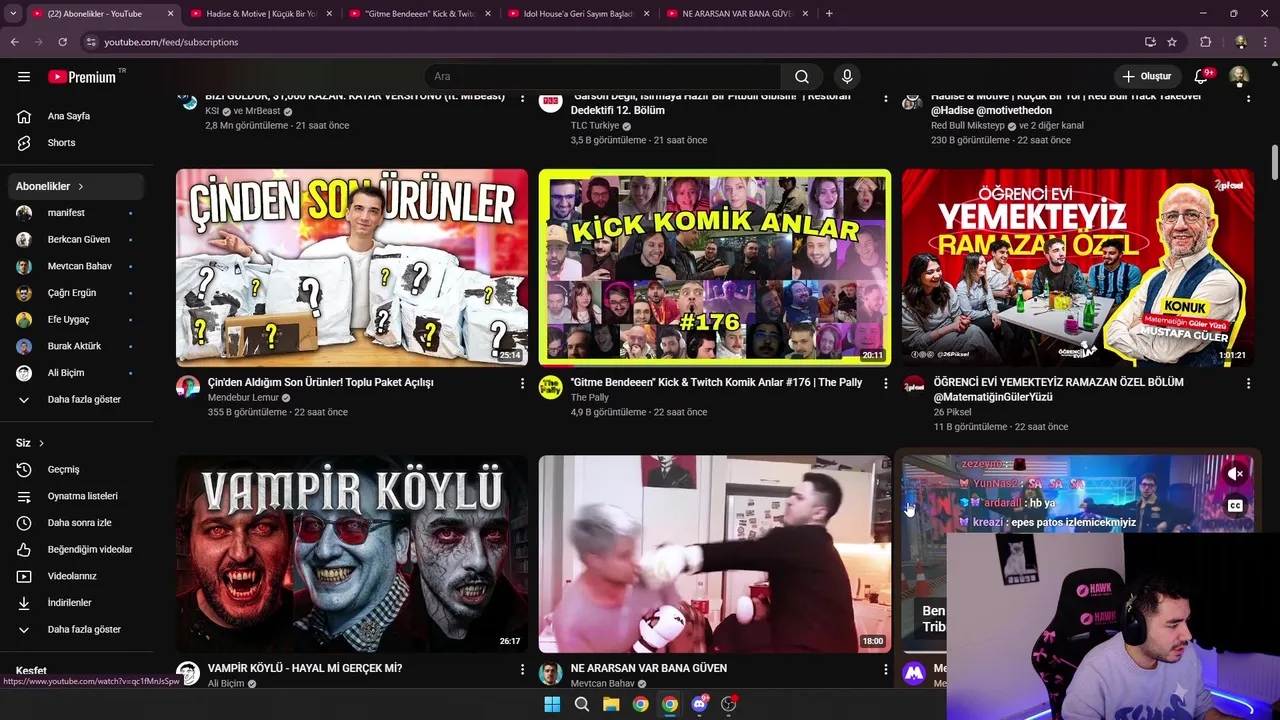Image resolution: width=1280 pixels, height=720 pixels.
Task: Open more options for Gitme Bendeeen video
Action: pos(885,383)
